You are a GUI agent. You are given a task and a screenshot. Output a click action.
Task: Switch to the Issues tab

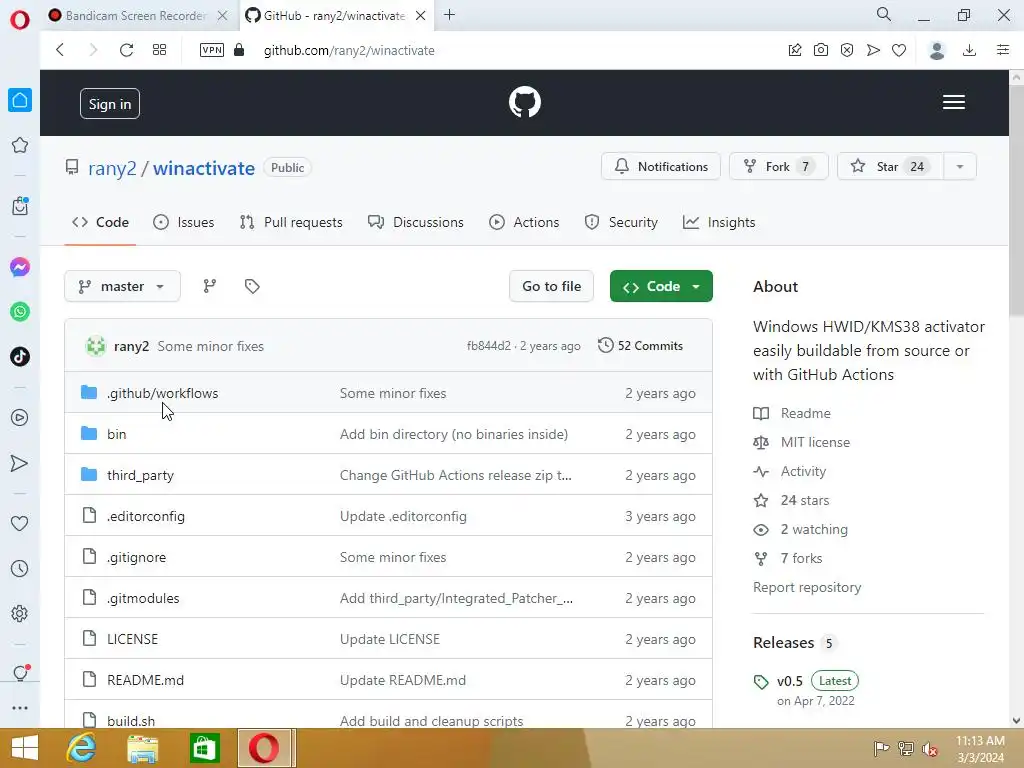pyautogui.click(x=184, y=223)
